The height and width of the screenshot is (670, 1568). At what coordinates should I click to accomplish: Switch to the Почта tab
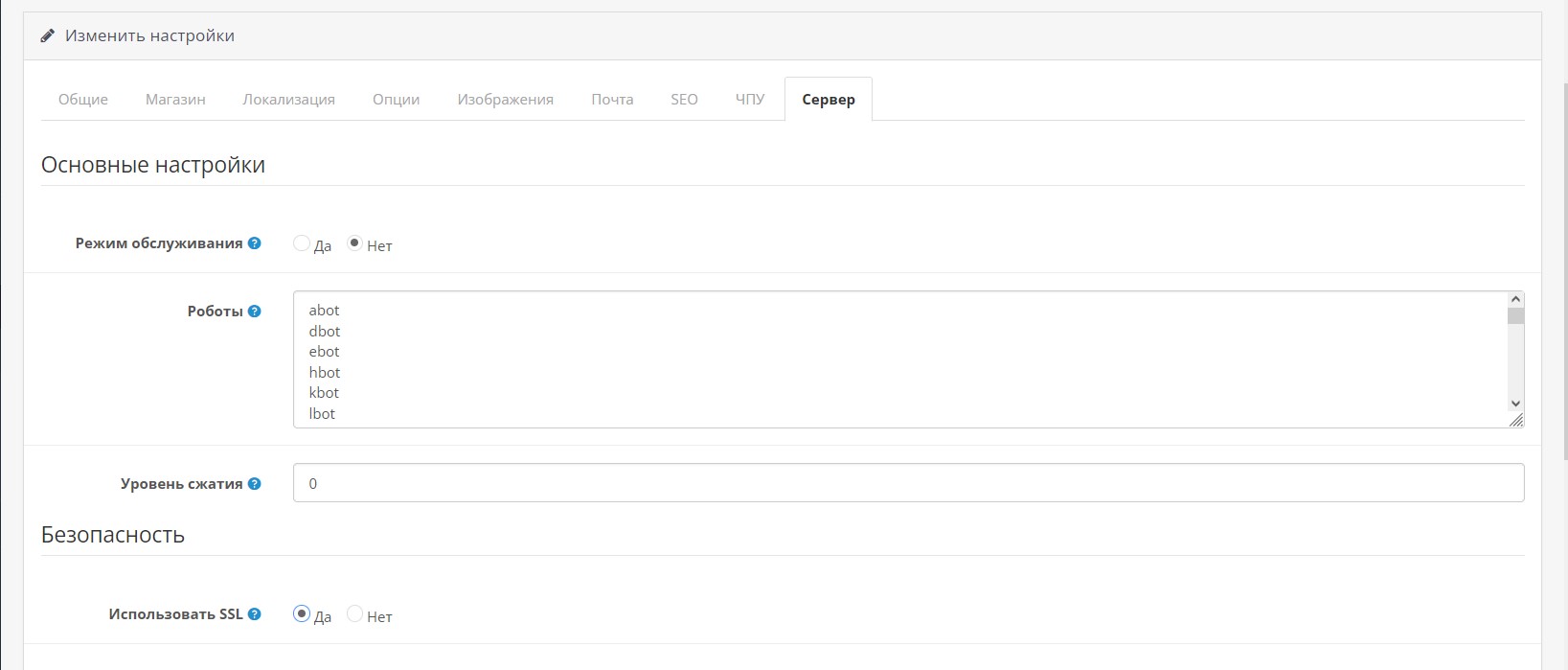612,99
